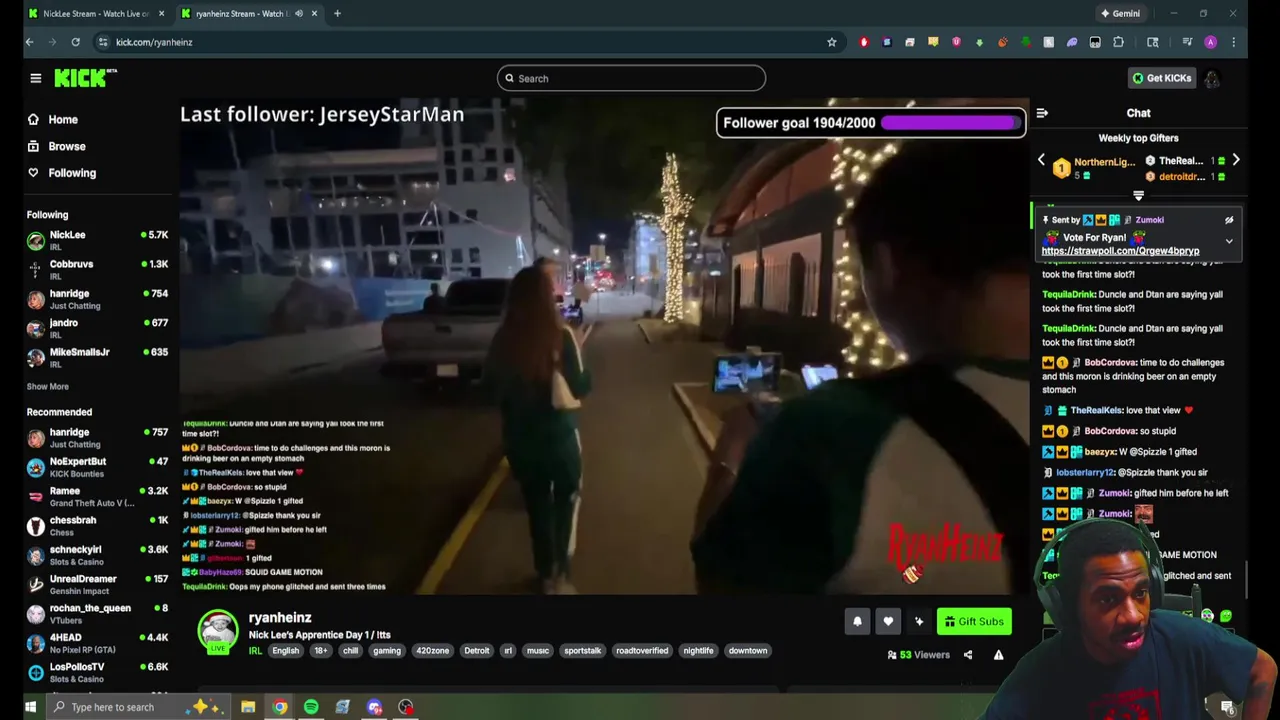Click the Get KICKs button

[x=1161, y=78]
